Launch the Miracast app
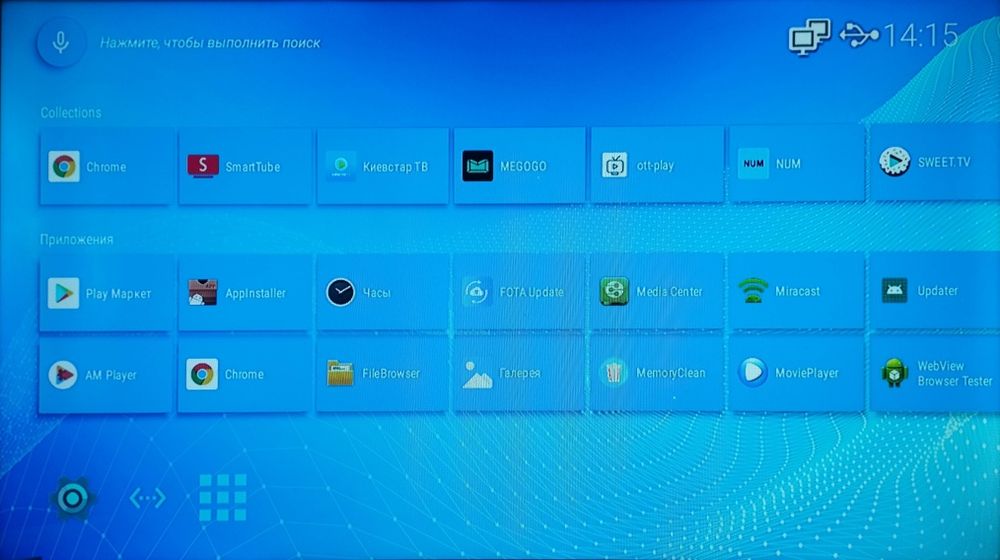The image size is (1000, 560). pyautogui.click(x=797, y=290)
